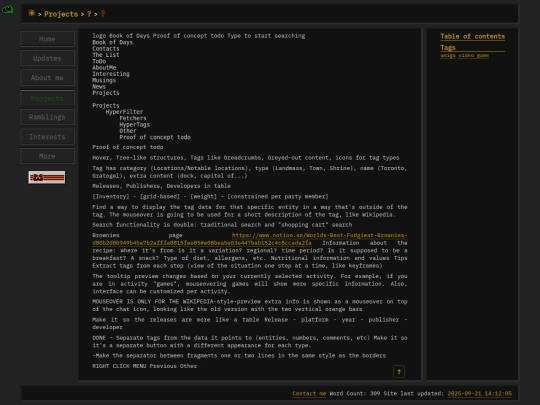
Task: Navigate to Interests
Action: (x=47, y=137)
